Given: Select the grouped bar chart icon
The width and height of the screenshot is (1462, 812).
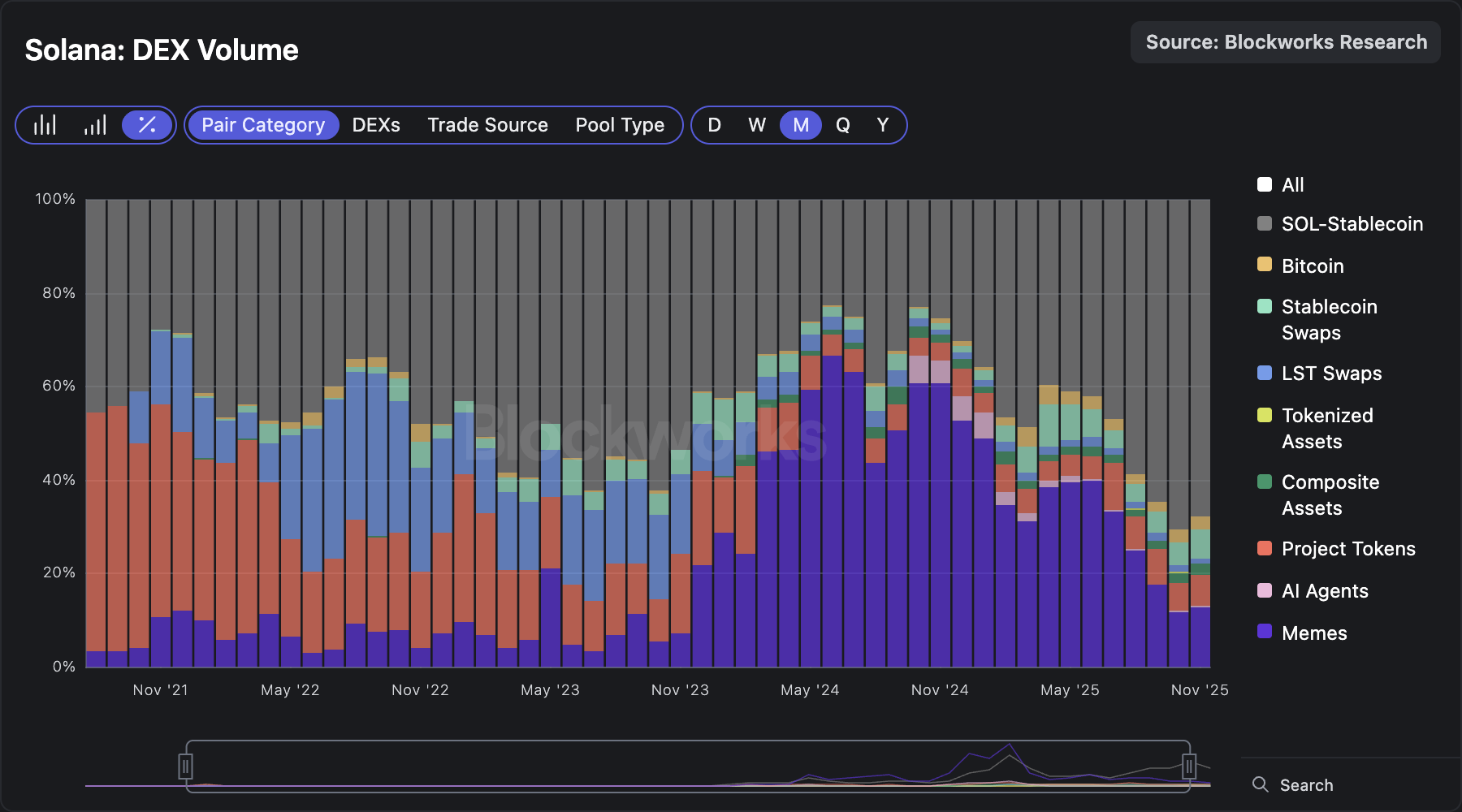Looking at the screenshot, I should [45, 125].
